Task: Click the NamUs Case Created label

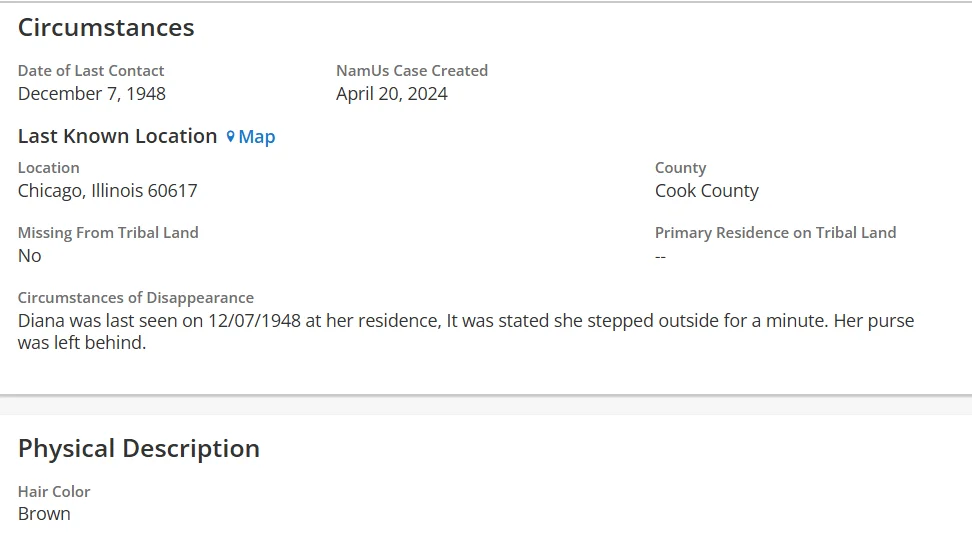Action: (412, 71)
